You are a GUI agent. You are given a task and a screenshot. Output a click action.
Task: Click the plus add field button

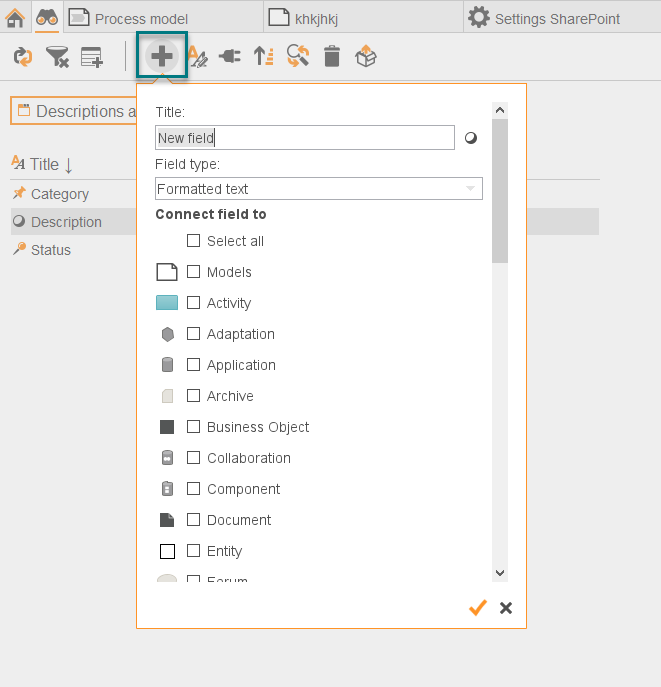pos(162,56)
